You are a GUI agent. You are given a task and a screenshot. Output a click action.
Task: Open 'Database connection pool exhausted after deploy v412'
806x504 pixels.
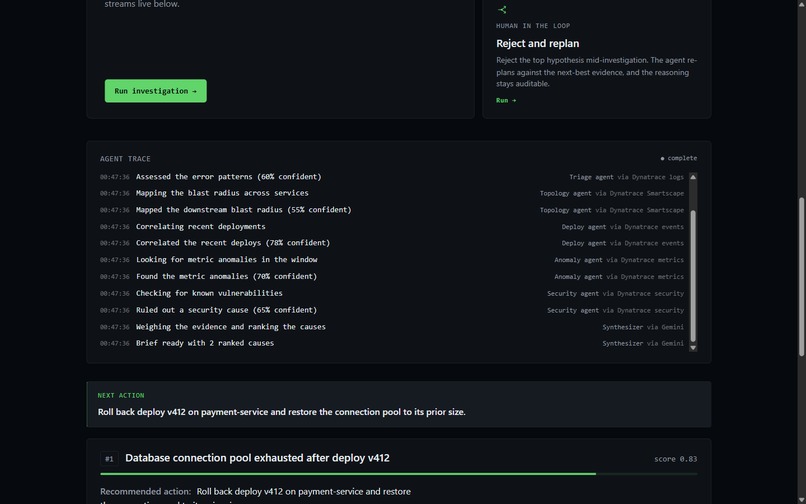[257, 458]
